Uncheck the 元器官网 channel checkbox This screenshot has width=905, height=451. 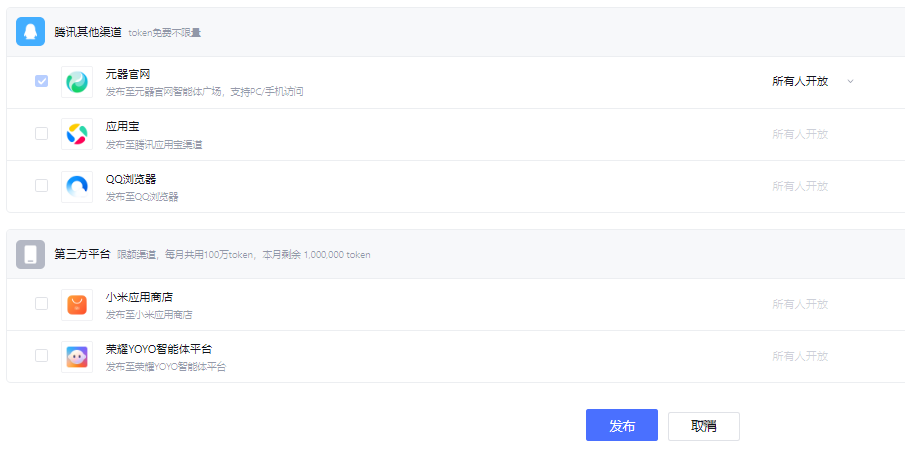[x=41, y=81]
